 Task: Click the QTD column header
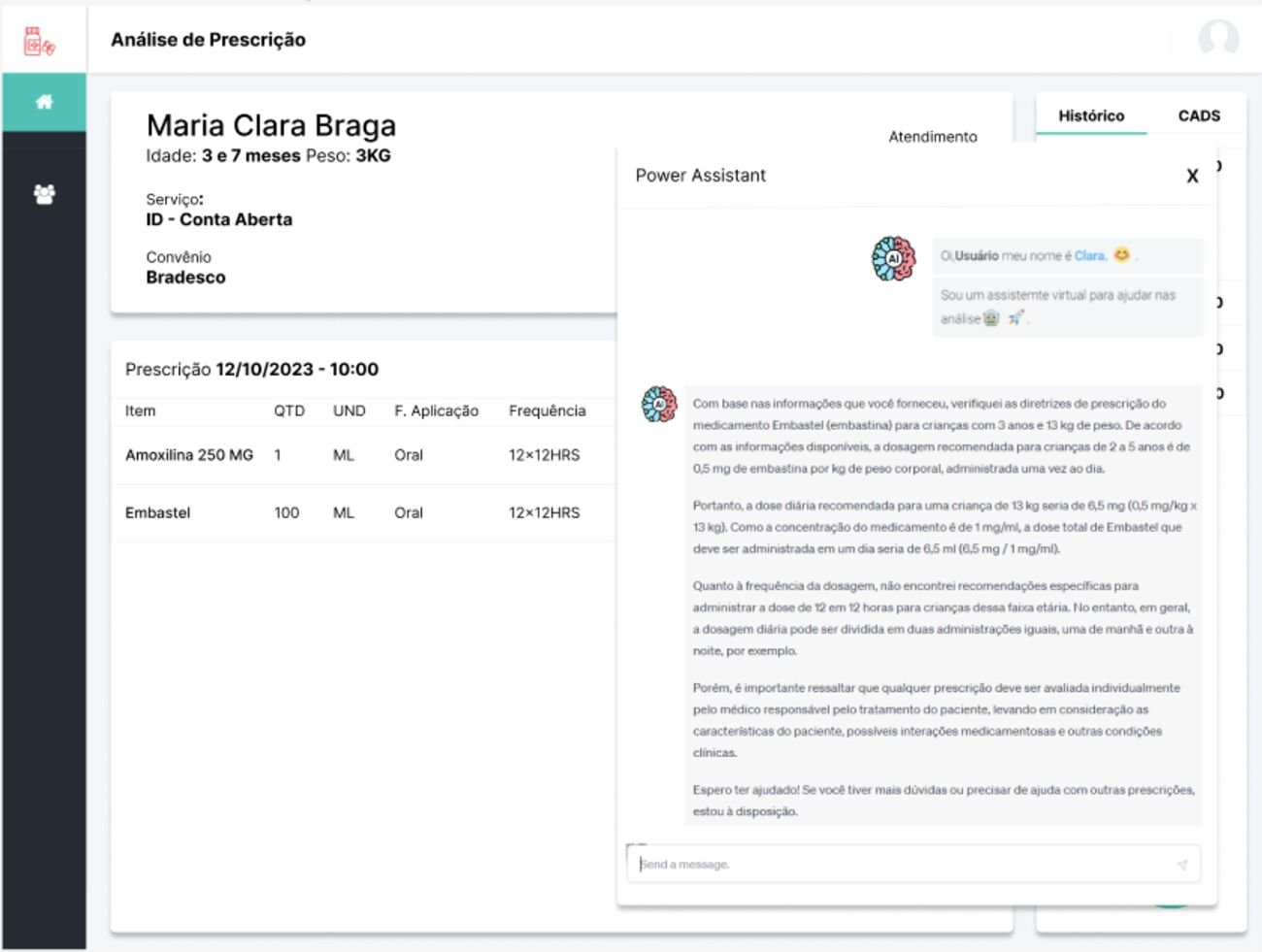click(x=289, y=410)
